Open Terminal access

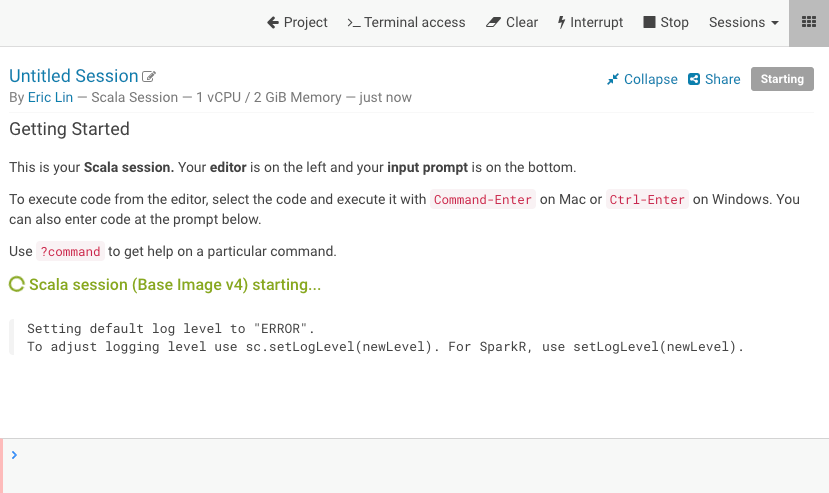[x=406, y=22]
